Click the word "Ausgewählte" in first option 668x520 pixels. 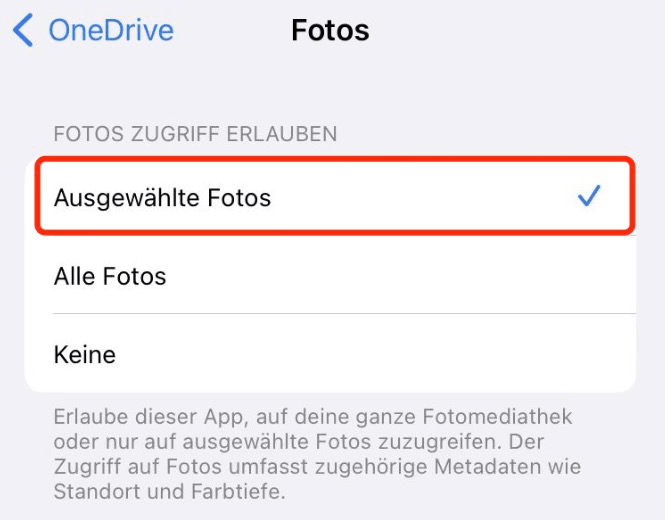coord(127,198)
